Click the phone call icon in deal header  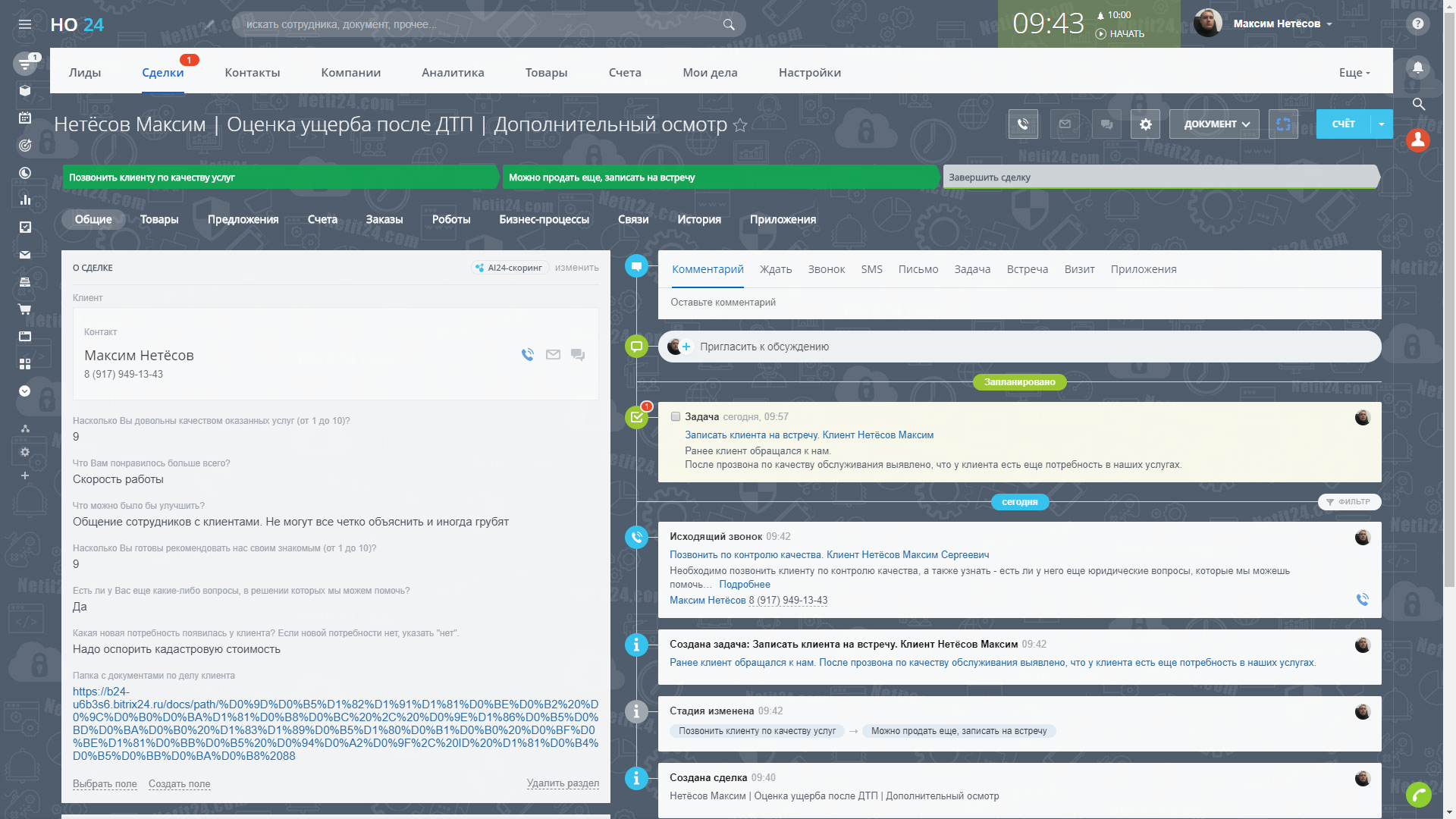(x=1023, y=124)
